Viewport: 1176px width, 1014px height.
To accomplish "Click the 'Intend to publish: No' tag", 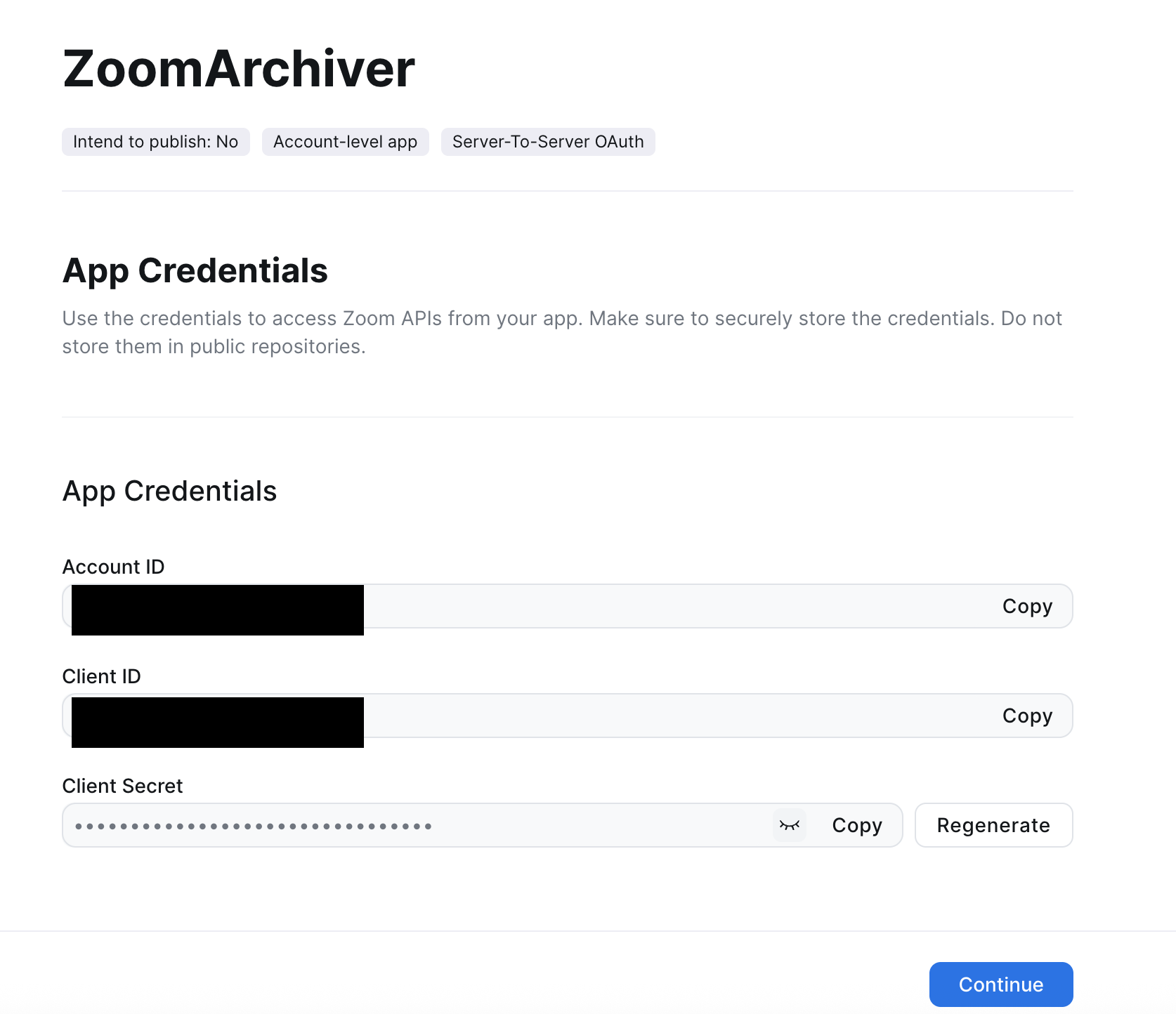I will click(x=155, y=142).
